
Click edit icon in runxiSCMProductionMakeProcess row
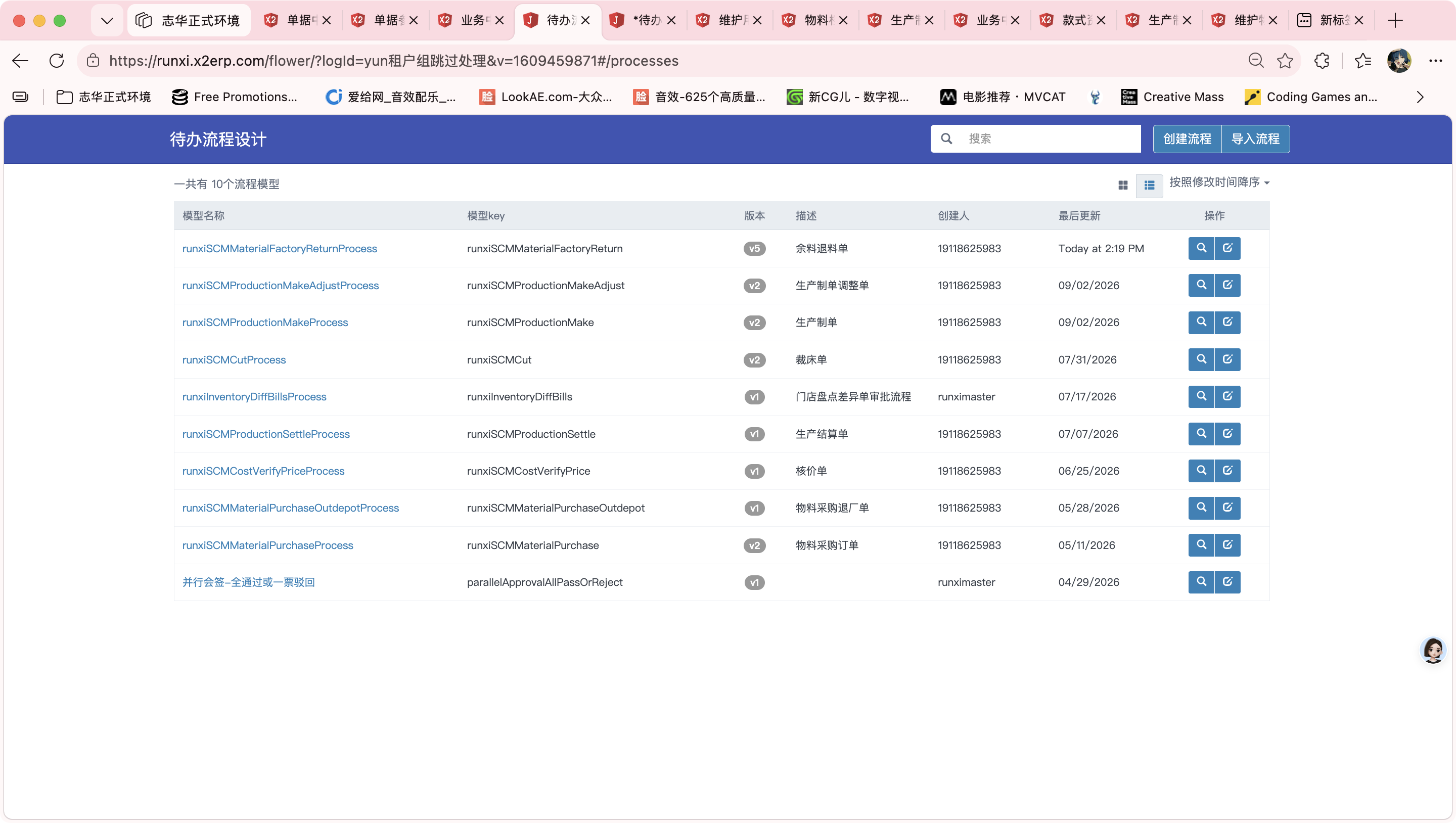(x=1227, y=322)
